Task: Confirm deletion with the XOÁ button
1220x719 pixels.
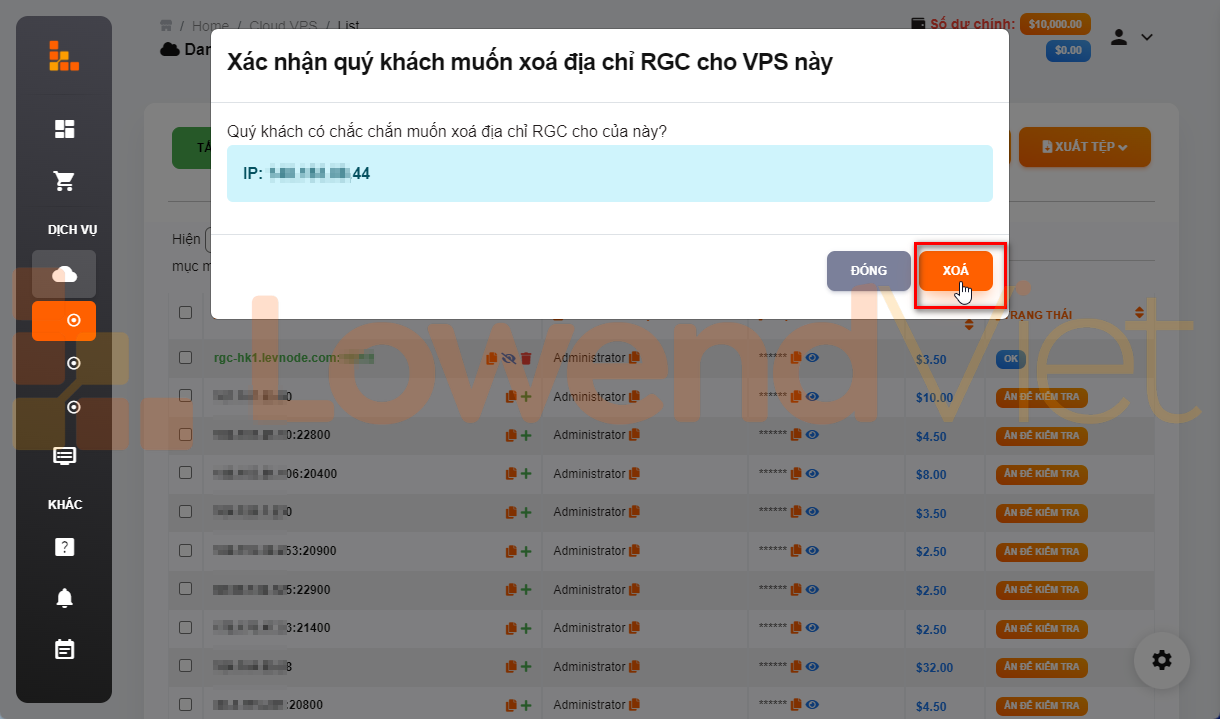Action: point(955,271)
